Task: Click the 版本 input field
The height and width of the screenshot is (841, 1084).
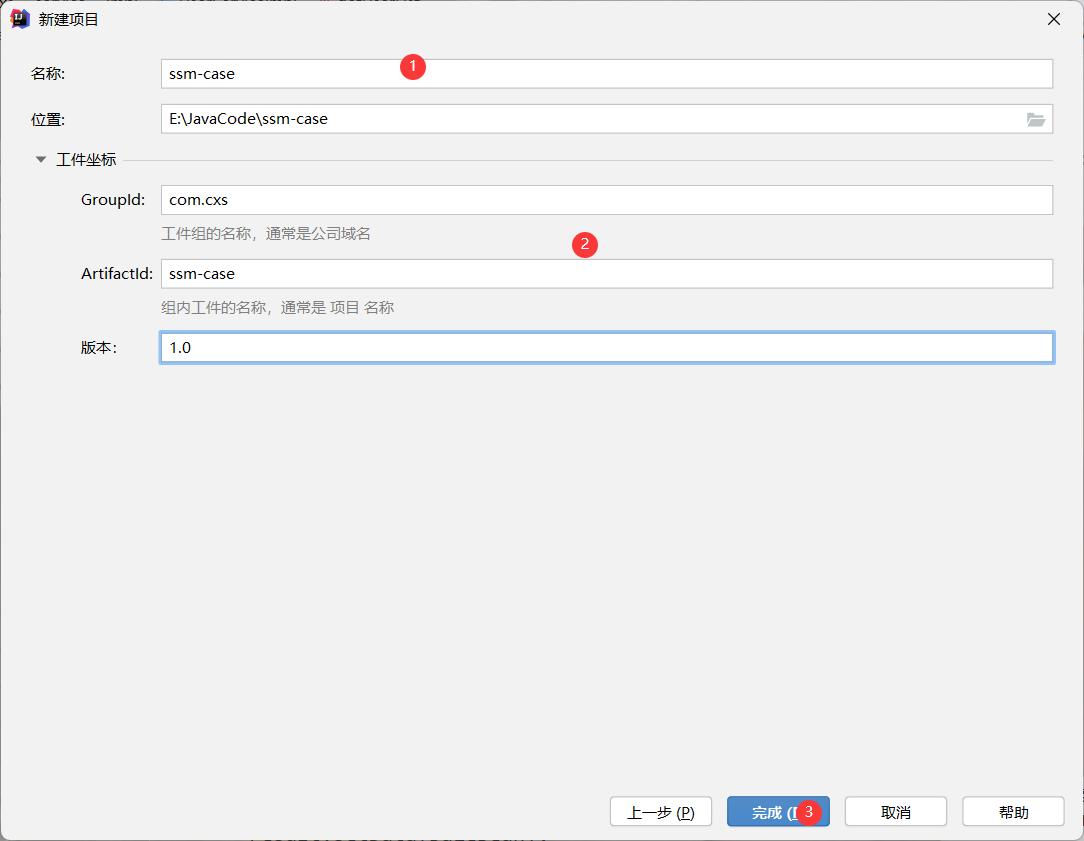Action: pos(606,348)
